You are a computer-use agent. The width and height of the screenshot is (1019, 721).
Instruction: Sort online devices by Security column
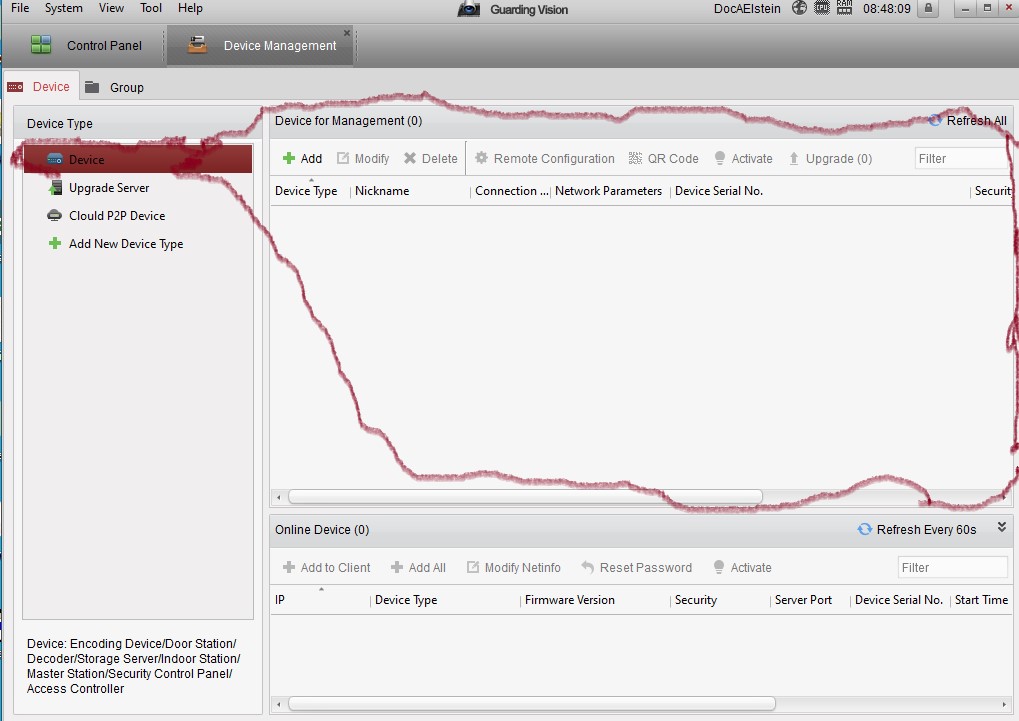695,600
